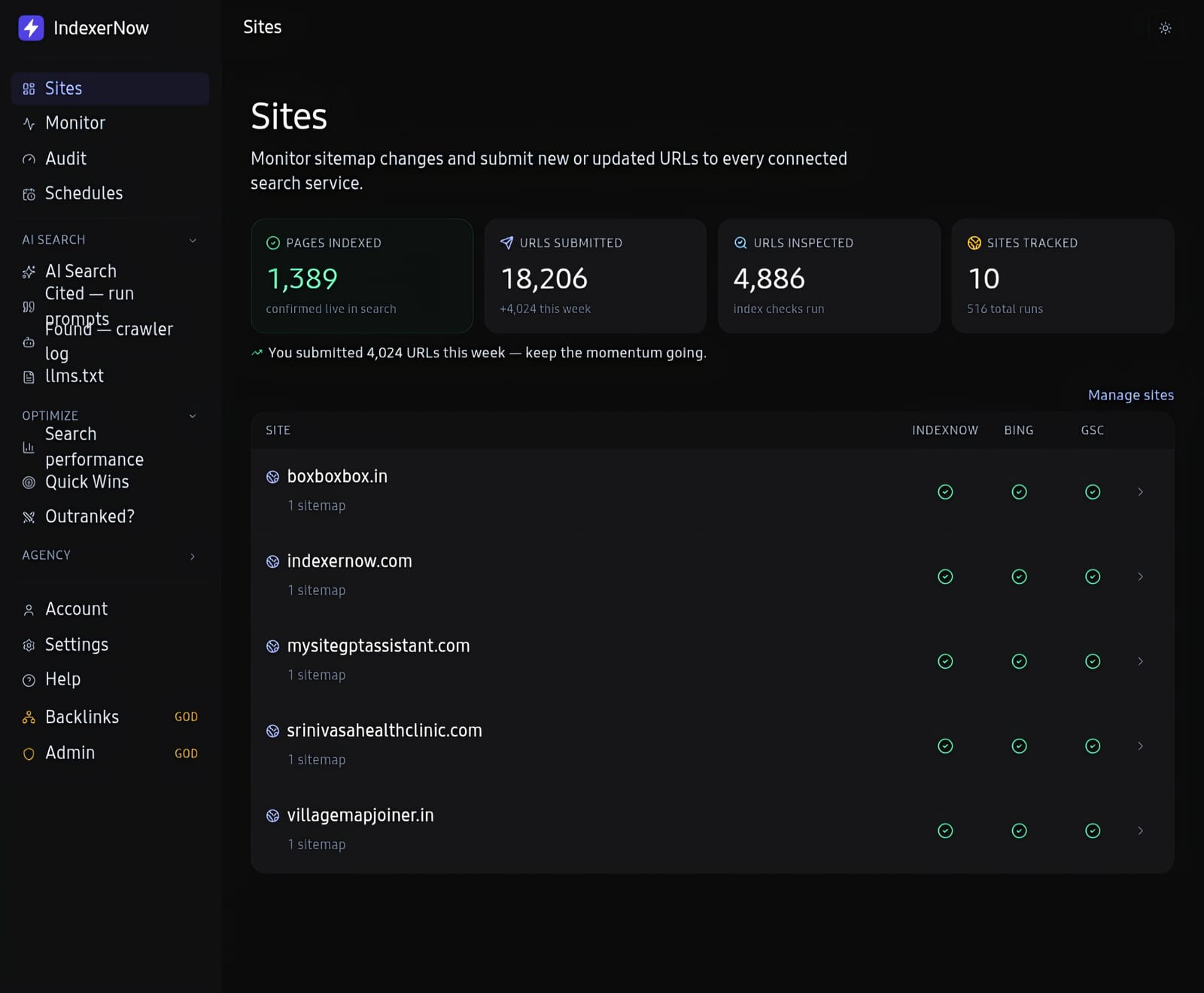Expand boxboxbox.in row with right chevron
This screenshot has width=1204, height=993.
[1141, 492]
